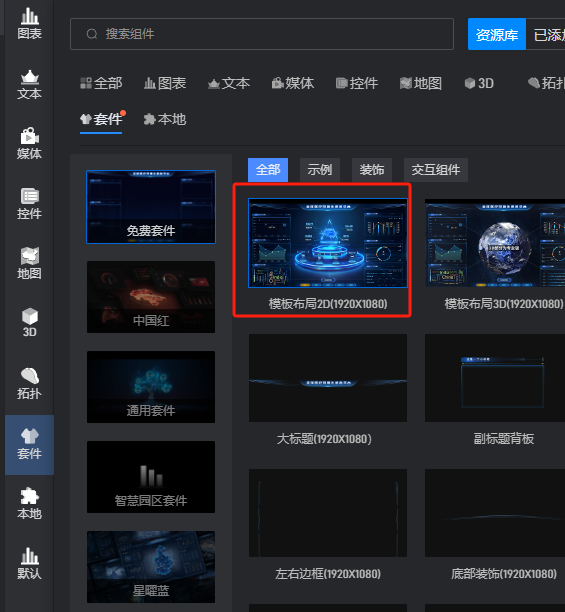
Task: Open the 默认 default sidebar icon
Action: coord(29,564)
